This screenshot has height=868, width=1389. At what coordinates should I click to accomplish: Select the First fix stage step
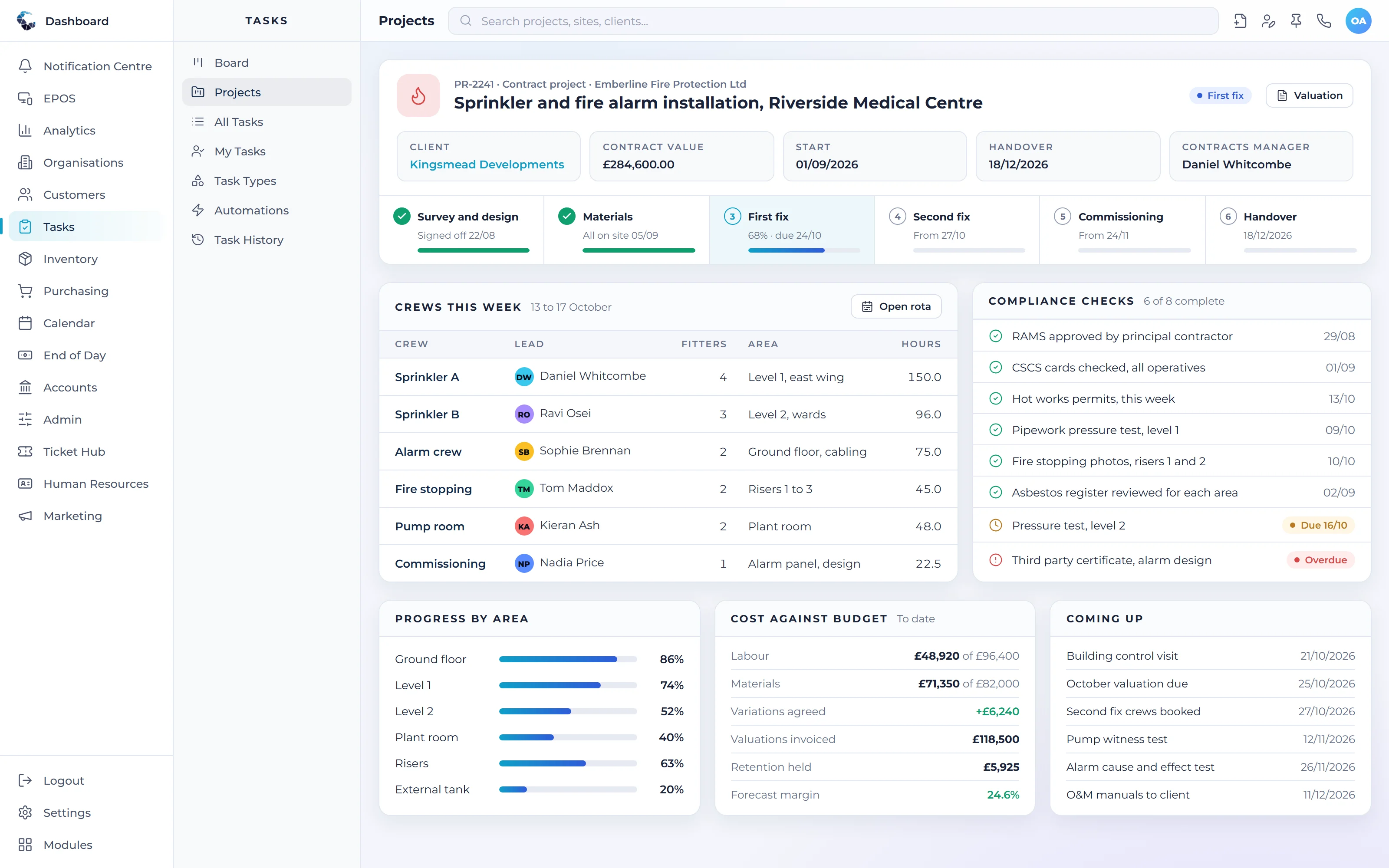792,230
